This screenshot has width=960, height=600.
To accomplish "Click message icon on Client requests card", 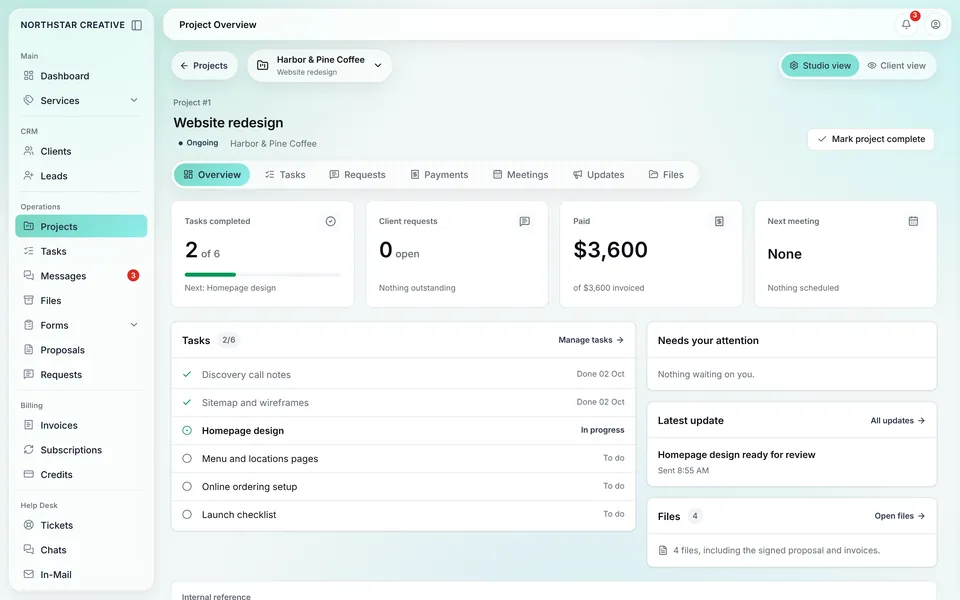I will (x=525, y=221).
